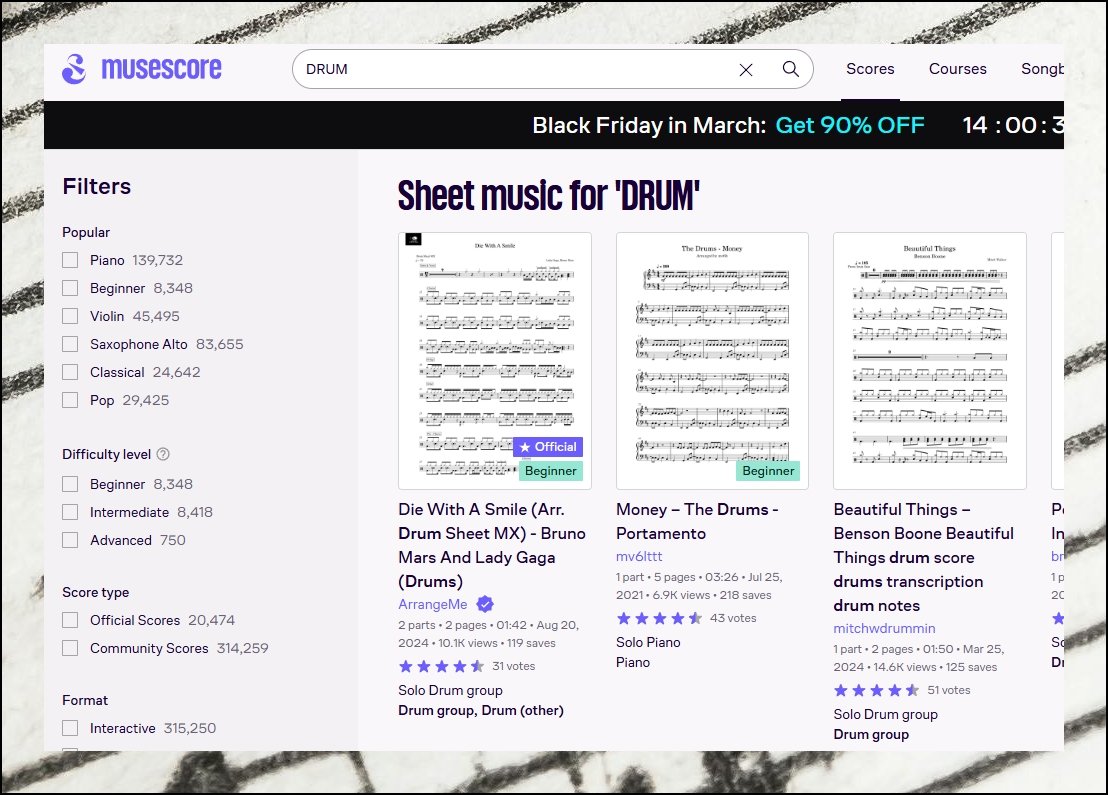The width and height of the screenshot is (1108, 795).
Task: Click ArrangeMe verified badge icon
Action: 485,604
